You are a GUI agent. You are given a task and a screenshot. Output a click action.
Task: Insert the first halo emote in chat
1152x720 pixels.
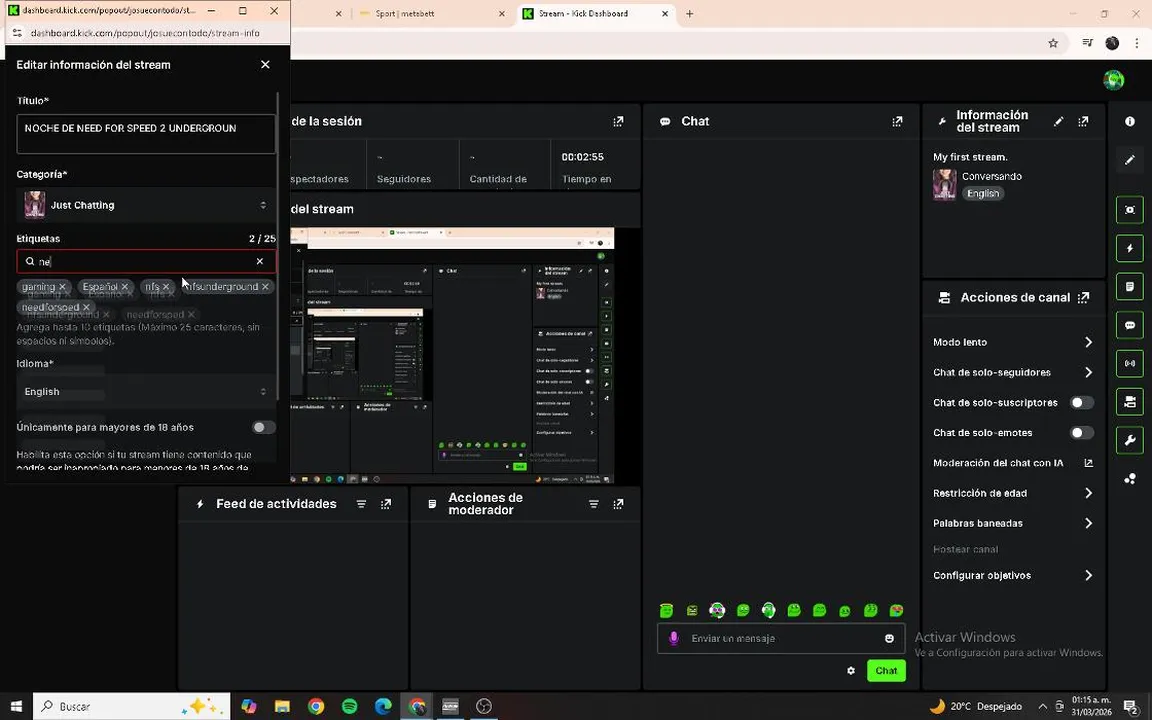[x=666, y=610]
